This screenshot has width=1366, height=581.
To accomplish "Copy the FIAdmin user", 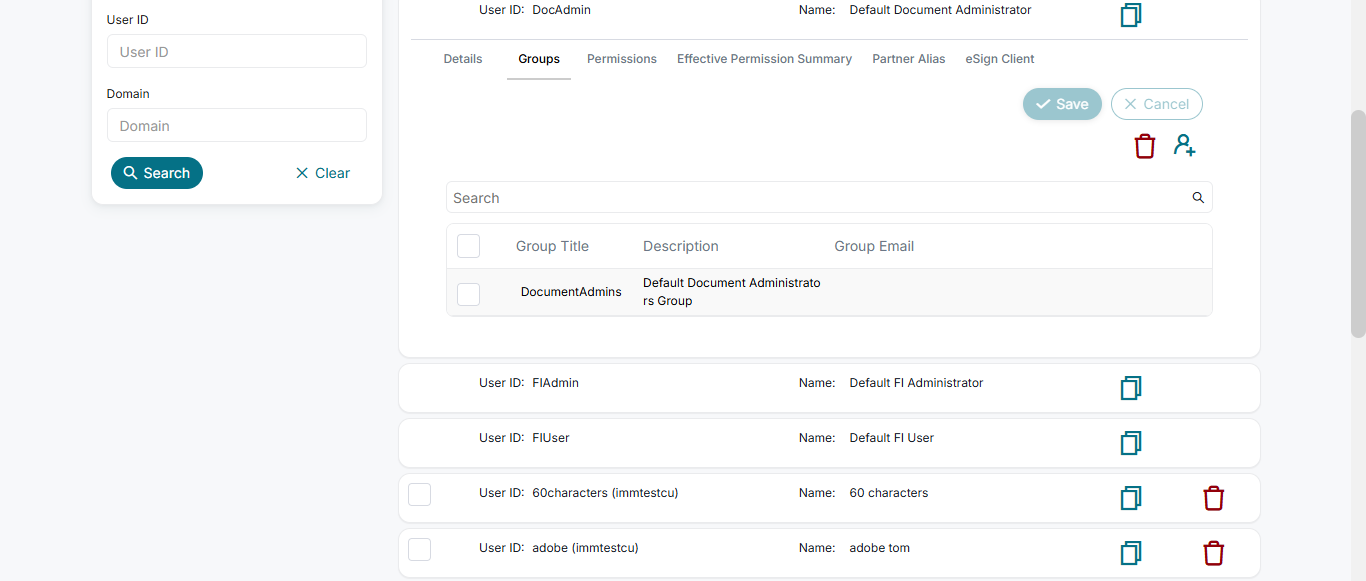I will click(1131, 388).
